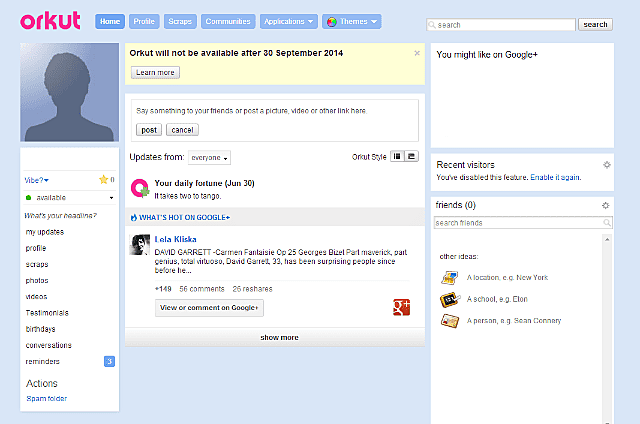Image resolution: width=640 pixels, height=424 pixels.
Task: Select 'A location, e.g. New York'
Action: pos(507,277)
